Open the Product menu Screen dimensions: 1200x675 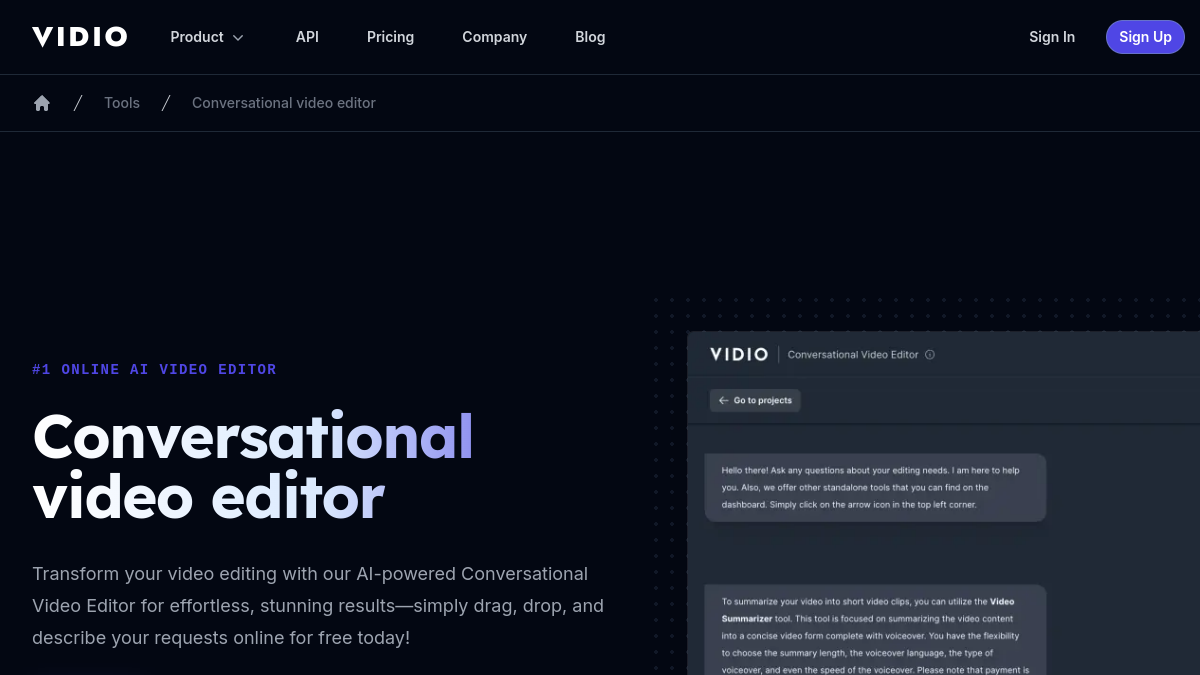coord(207,37)
